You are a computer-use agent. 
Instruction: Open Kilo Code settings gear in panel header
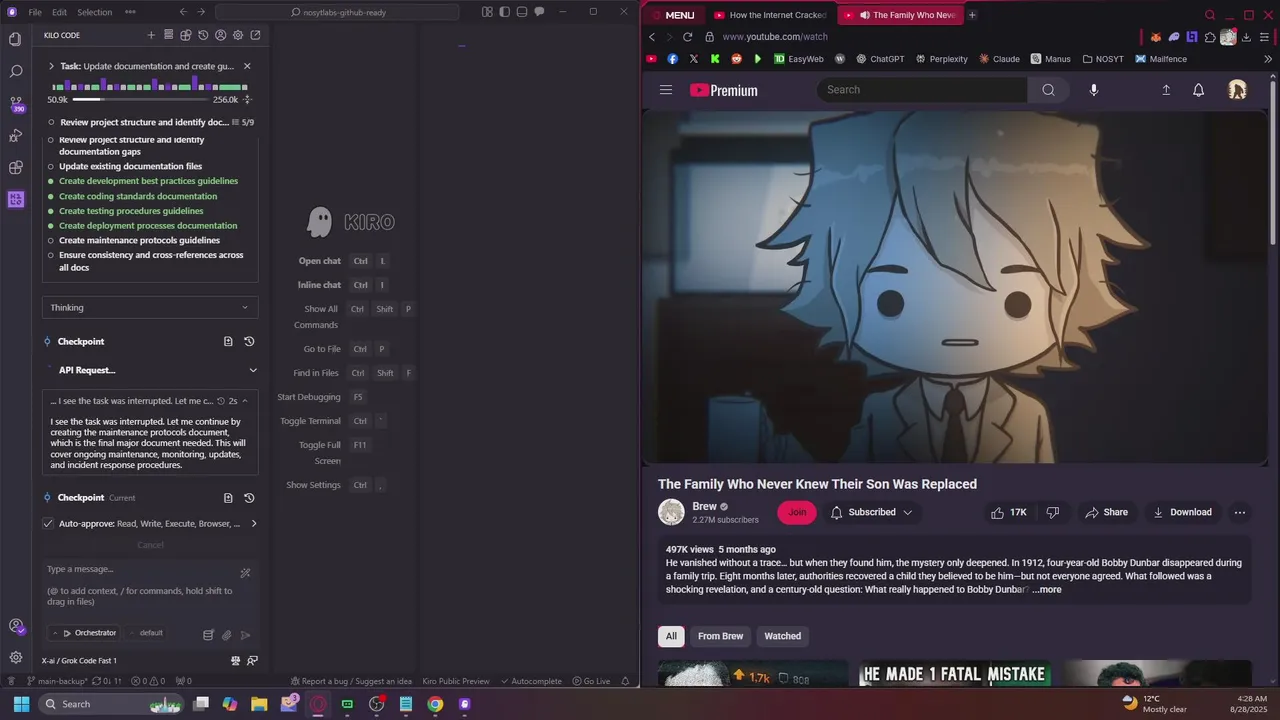[x=238, y=35]
